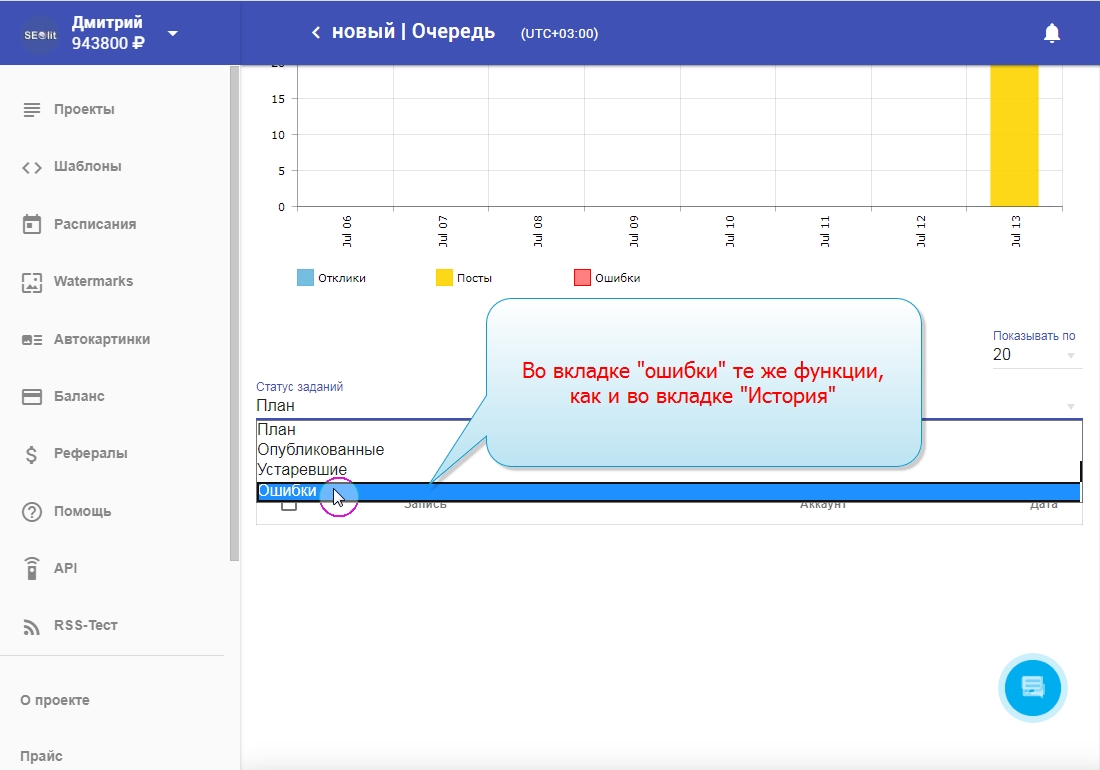Expand the user account dropdown arrow

(x=173, y=33)
